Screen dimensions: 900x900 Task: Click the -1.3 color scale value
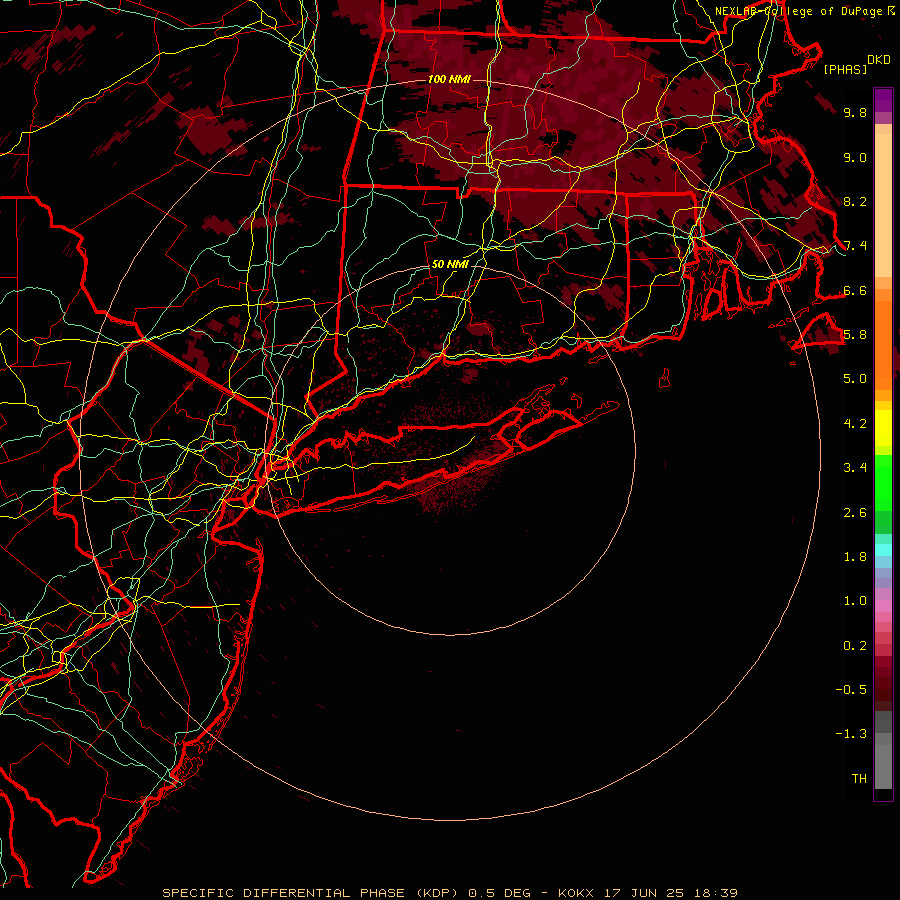coord(851,734)
